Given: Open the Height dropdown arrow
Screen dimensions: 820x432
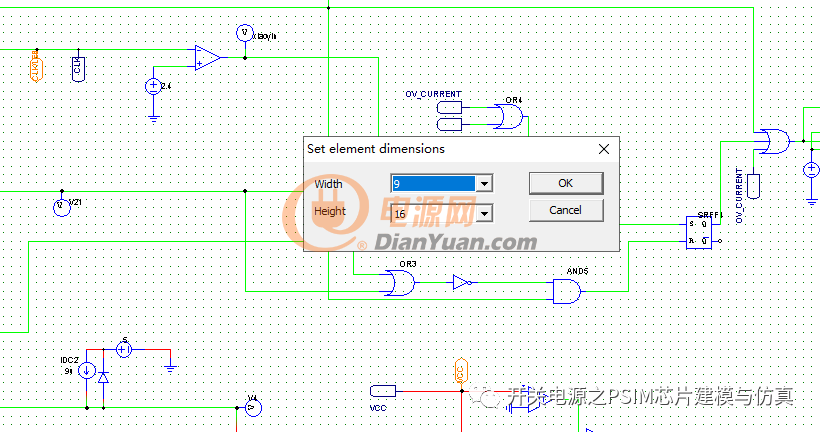Looking at the screenshot, I should coord(484,213).
